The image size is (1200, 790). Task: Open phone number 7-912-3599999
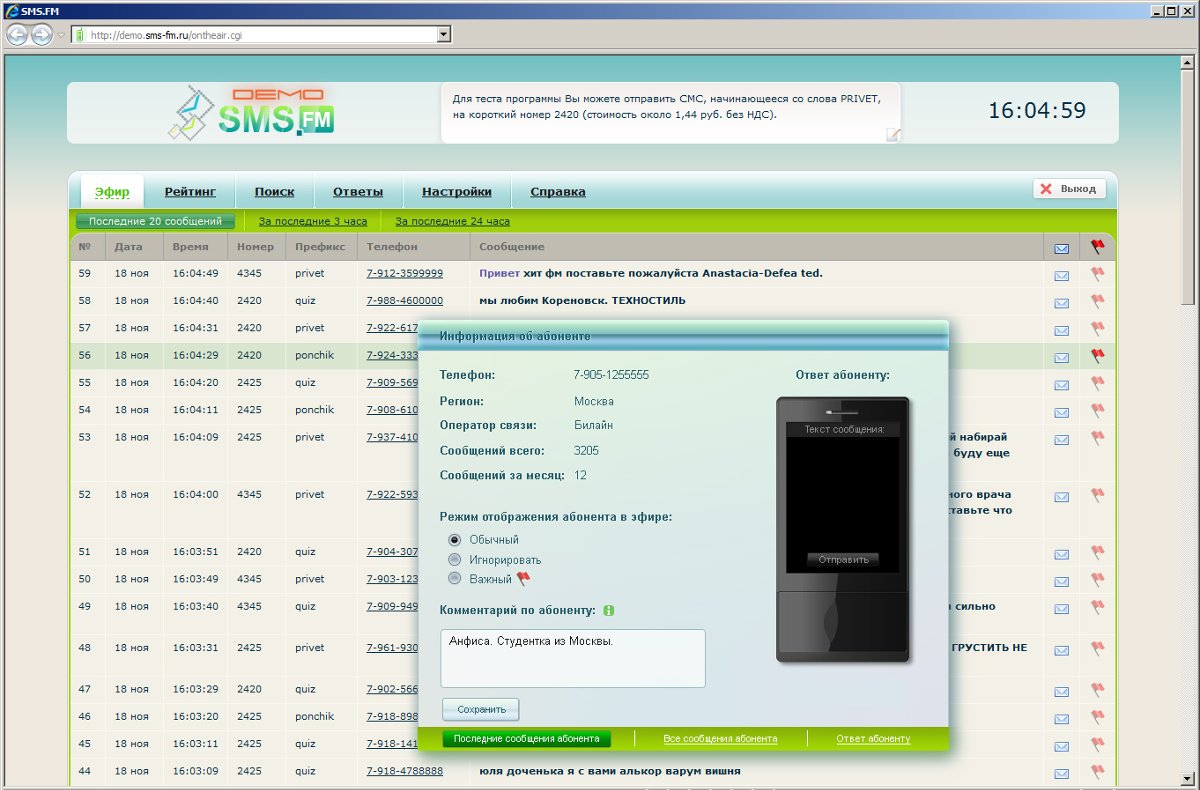pyautogui.click(x=405, y=273)
